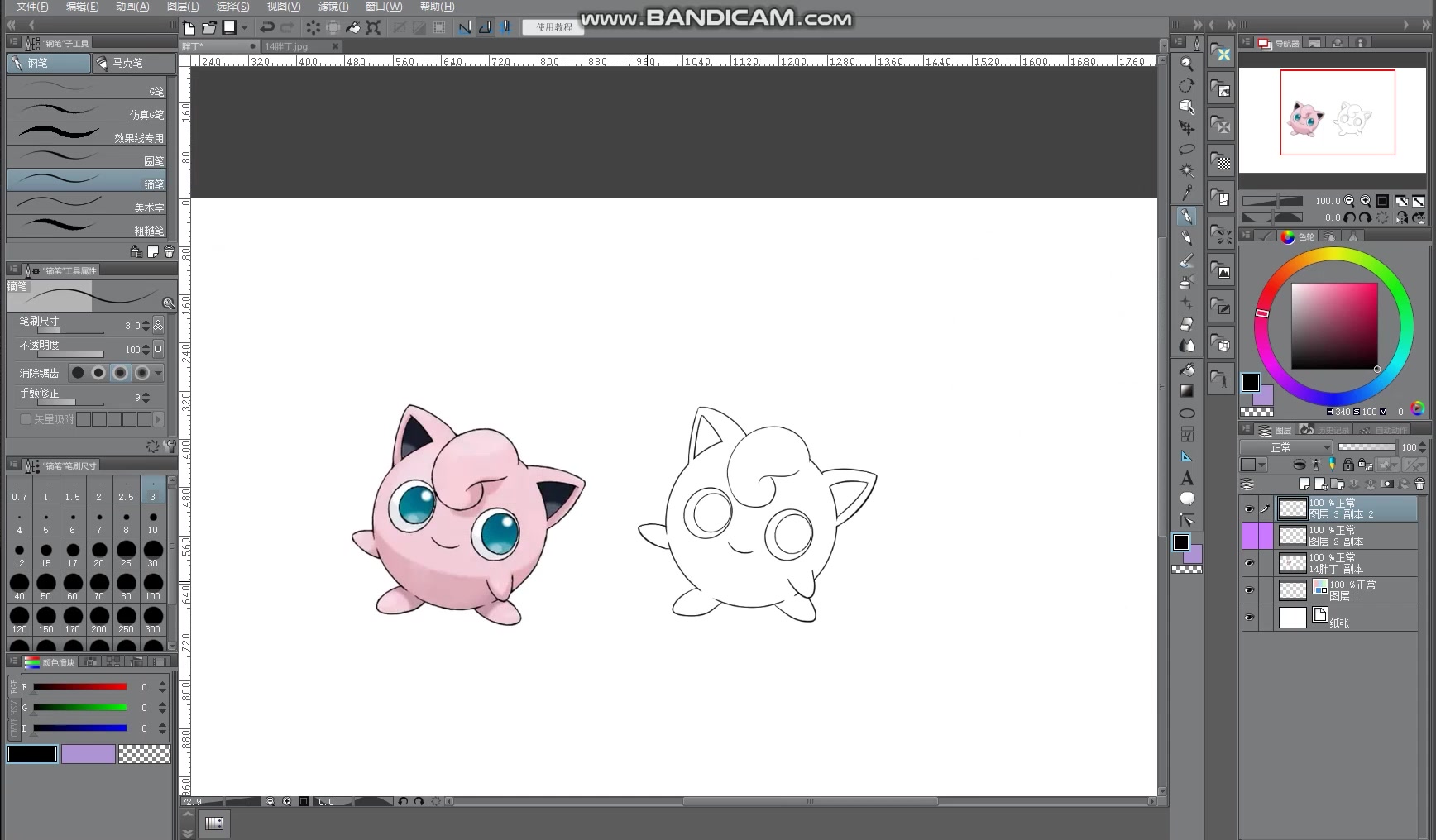
Task: Select the Airbrush tool
Action: [x=1186, y=282]
